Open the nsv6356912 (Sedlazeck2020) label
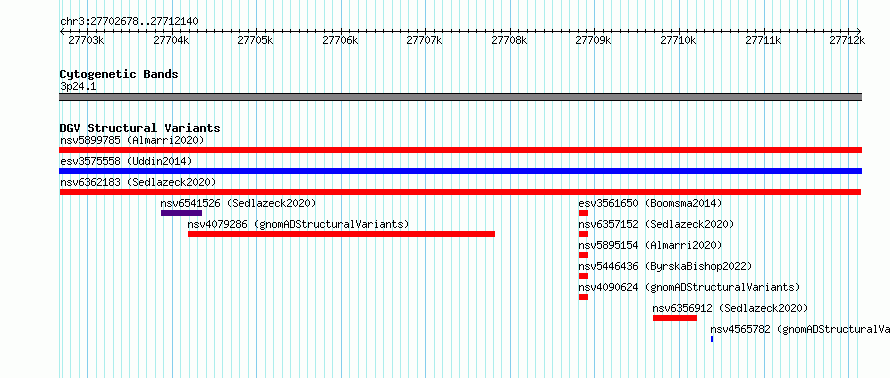Screen dimensions: 890x378 pos(730,308)
